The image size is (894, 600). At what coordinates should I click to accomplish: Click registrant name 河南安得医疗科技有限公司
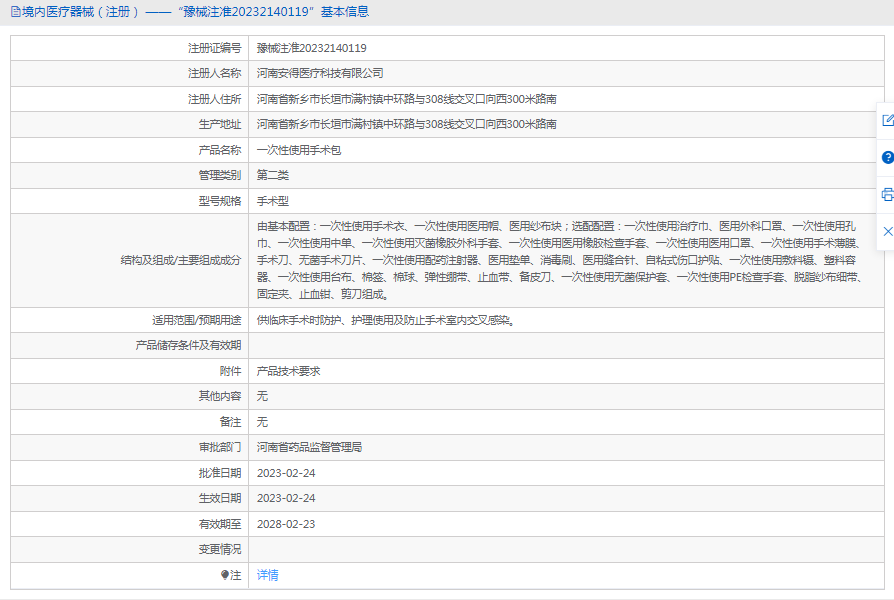point(320,73)
